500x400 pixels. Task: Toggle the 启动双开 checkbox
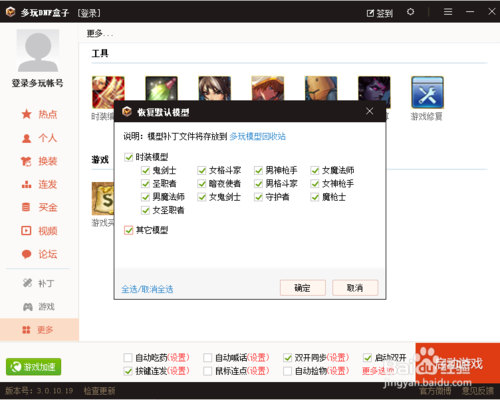[367, 358]
